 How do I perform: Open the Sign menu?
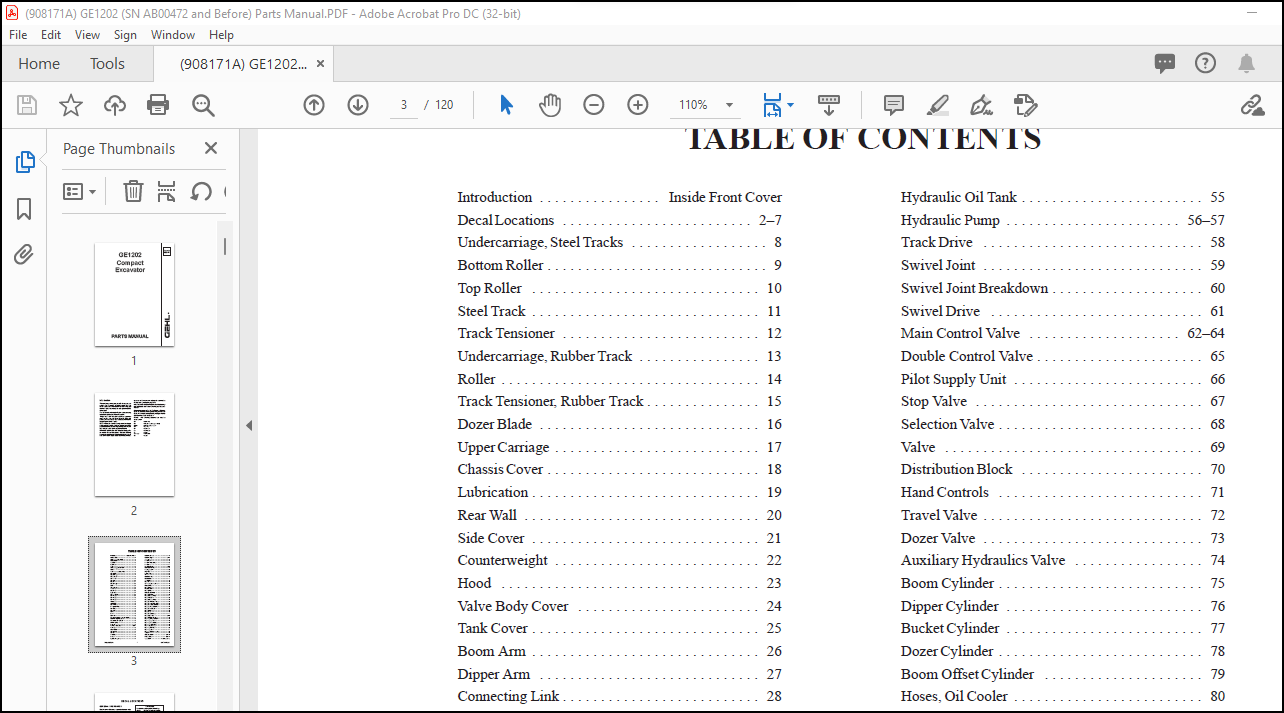(125, 34)
